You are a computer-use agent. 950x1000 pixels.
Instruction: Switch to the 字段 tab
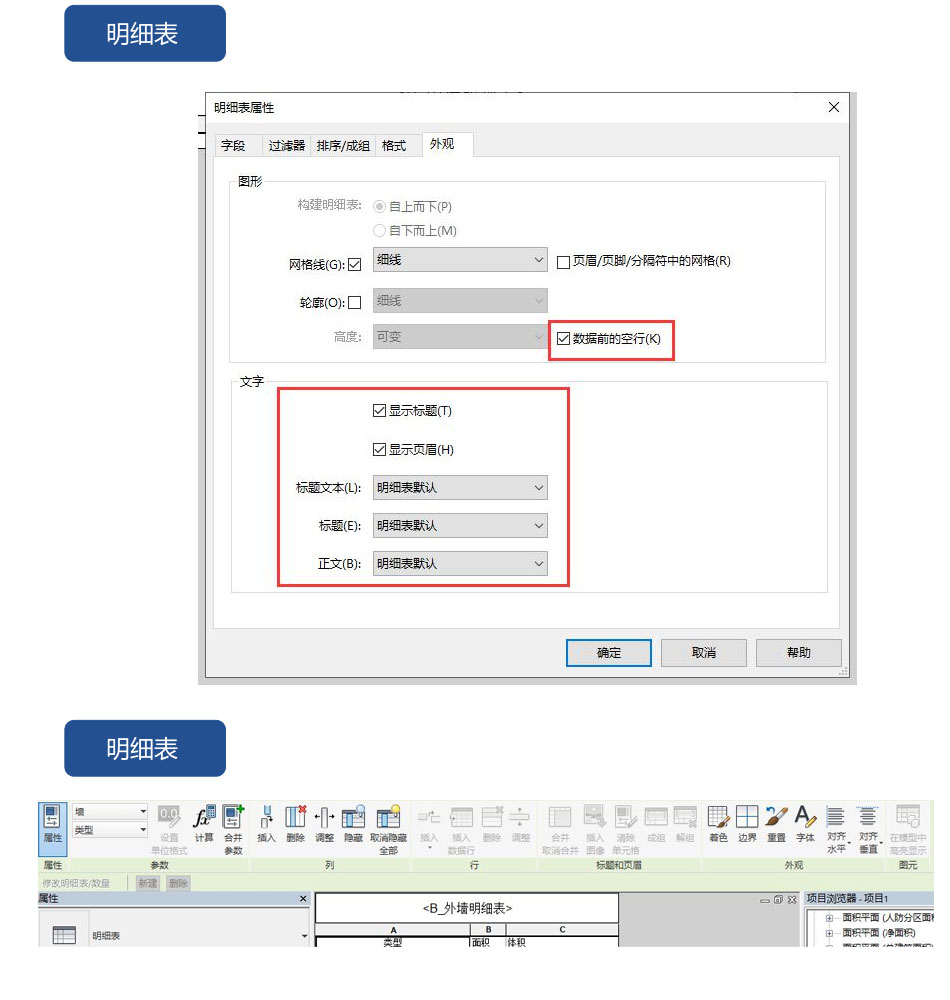233,146
